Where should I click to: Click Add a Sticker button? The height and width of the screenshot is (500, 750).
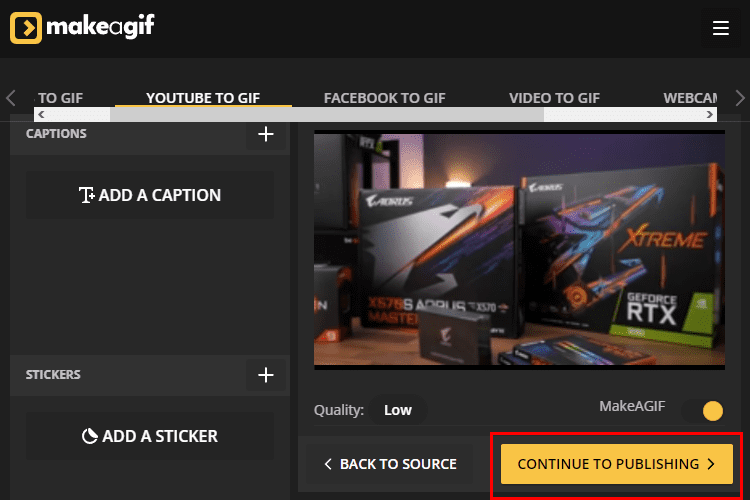[x=150, y=436]
